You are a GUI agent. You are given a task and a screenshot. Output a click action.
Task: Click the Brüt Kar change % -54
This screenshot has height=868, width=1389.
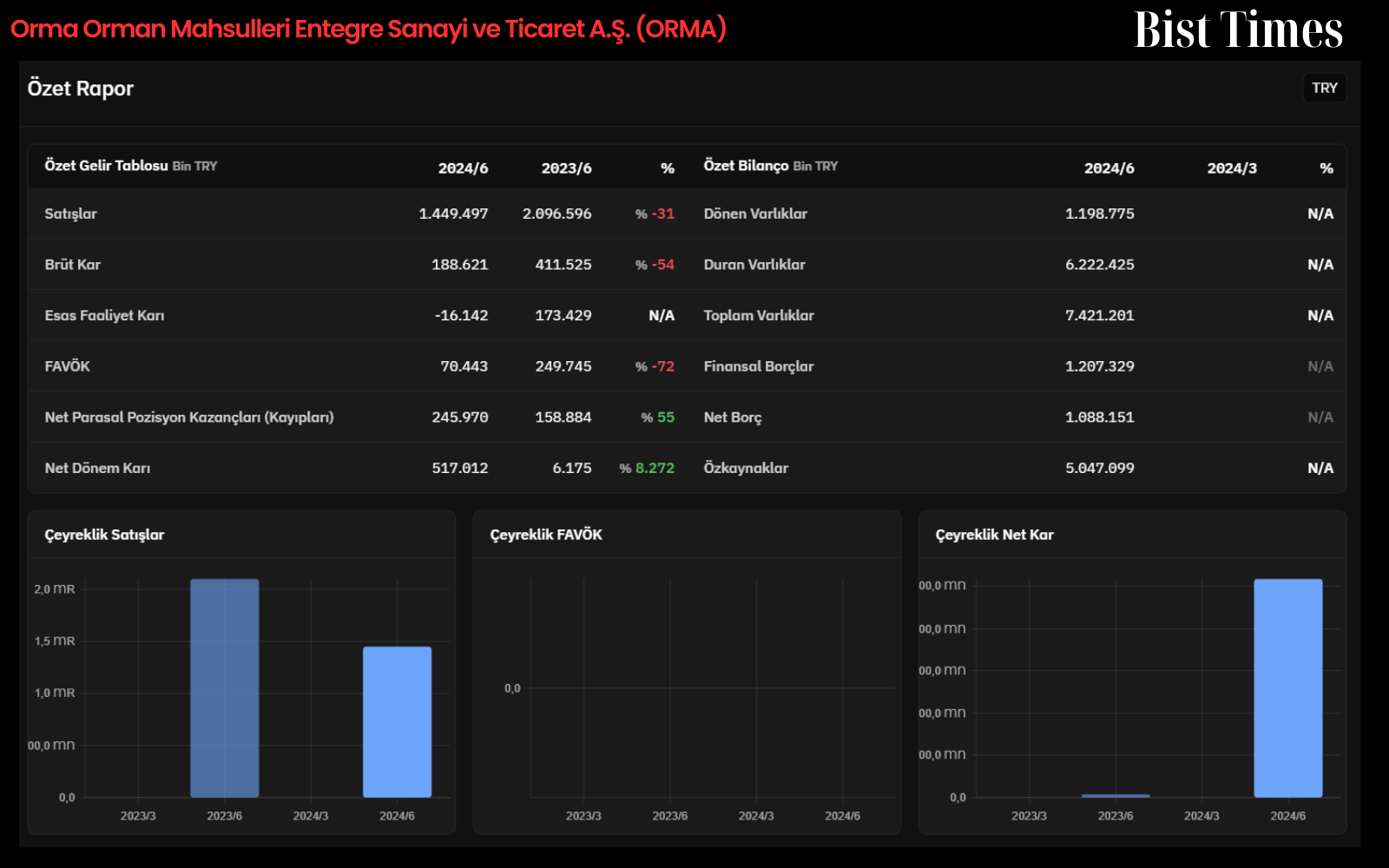pyautogui.click(x=655, y=265)
